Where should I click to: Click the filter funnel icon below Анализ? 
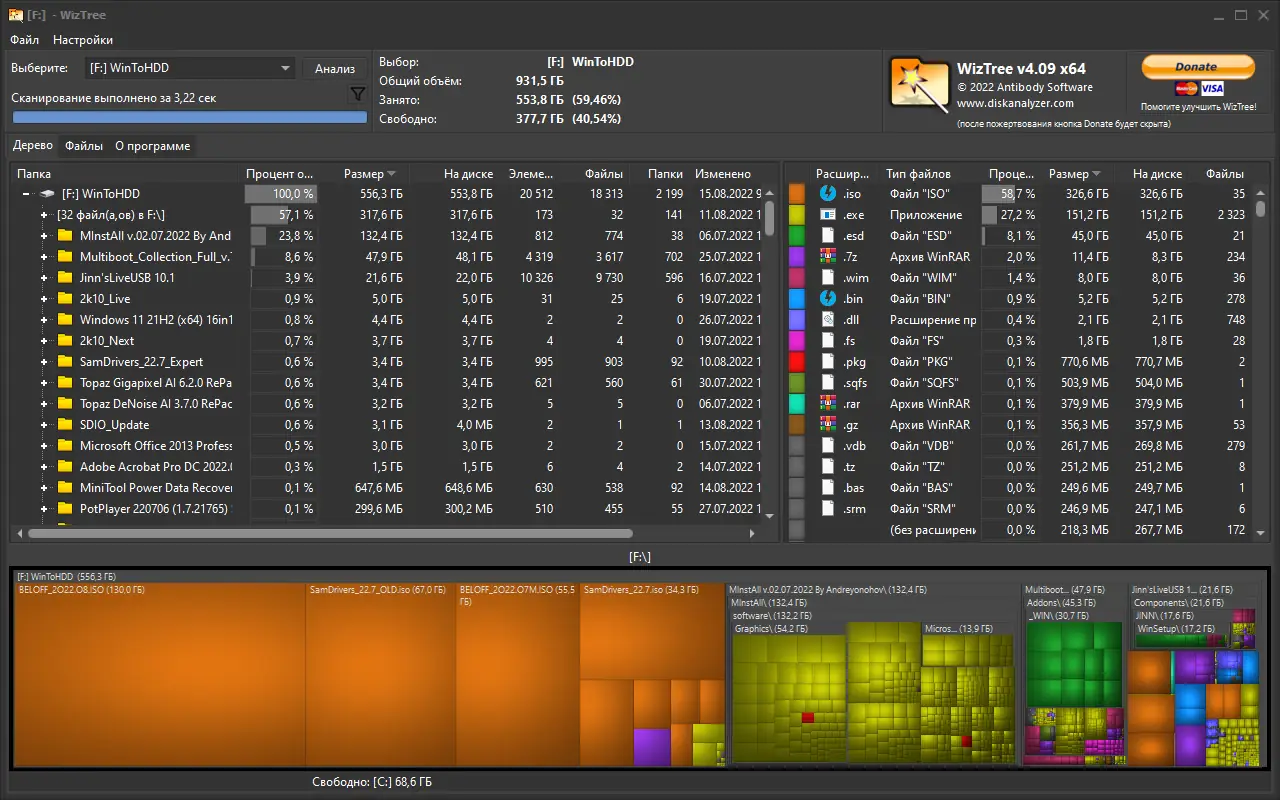[x=357, y=92]
